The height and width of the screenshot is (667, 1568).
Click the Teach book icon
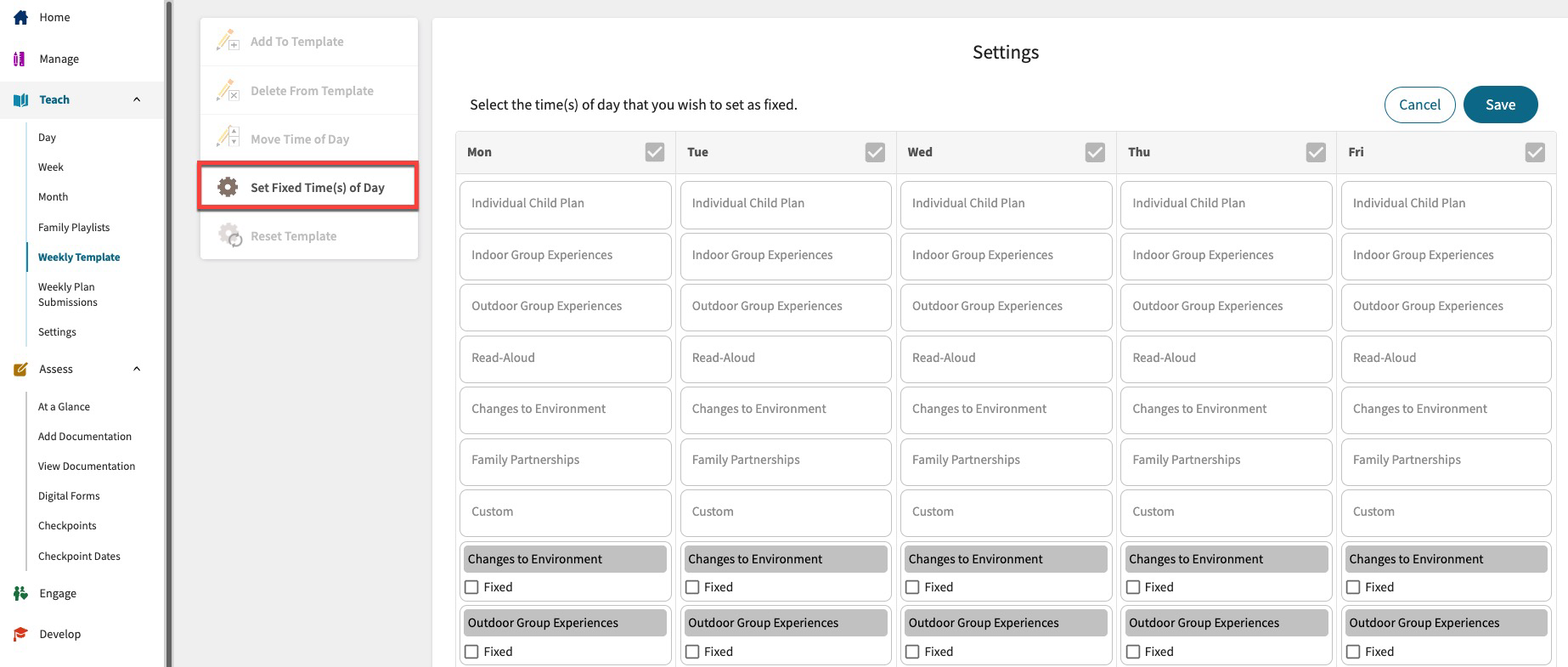[21, 100]
